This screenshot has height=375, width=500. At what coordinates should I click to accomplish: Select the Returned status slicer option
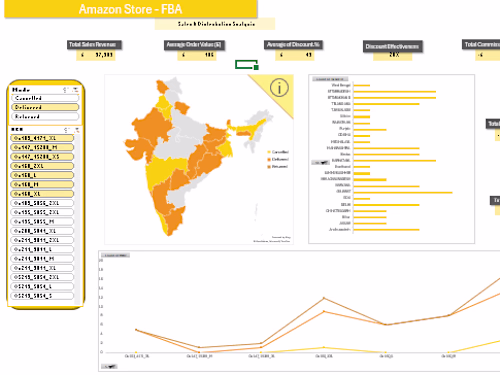pyautogui.click(x=45, y=117)
